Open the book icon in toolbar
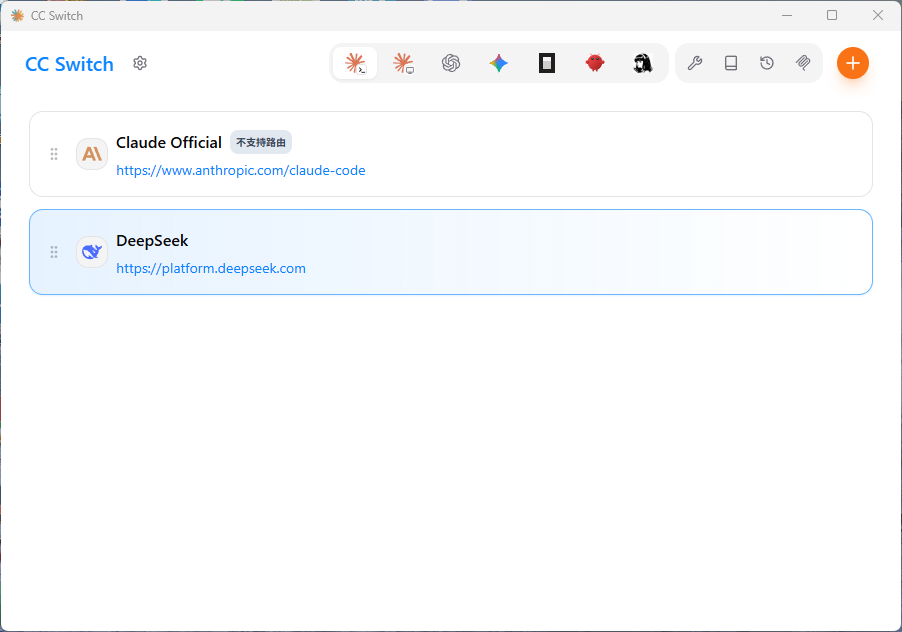902x632 pixels. [731, 63]
